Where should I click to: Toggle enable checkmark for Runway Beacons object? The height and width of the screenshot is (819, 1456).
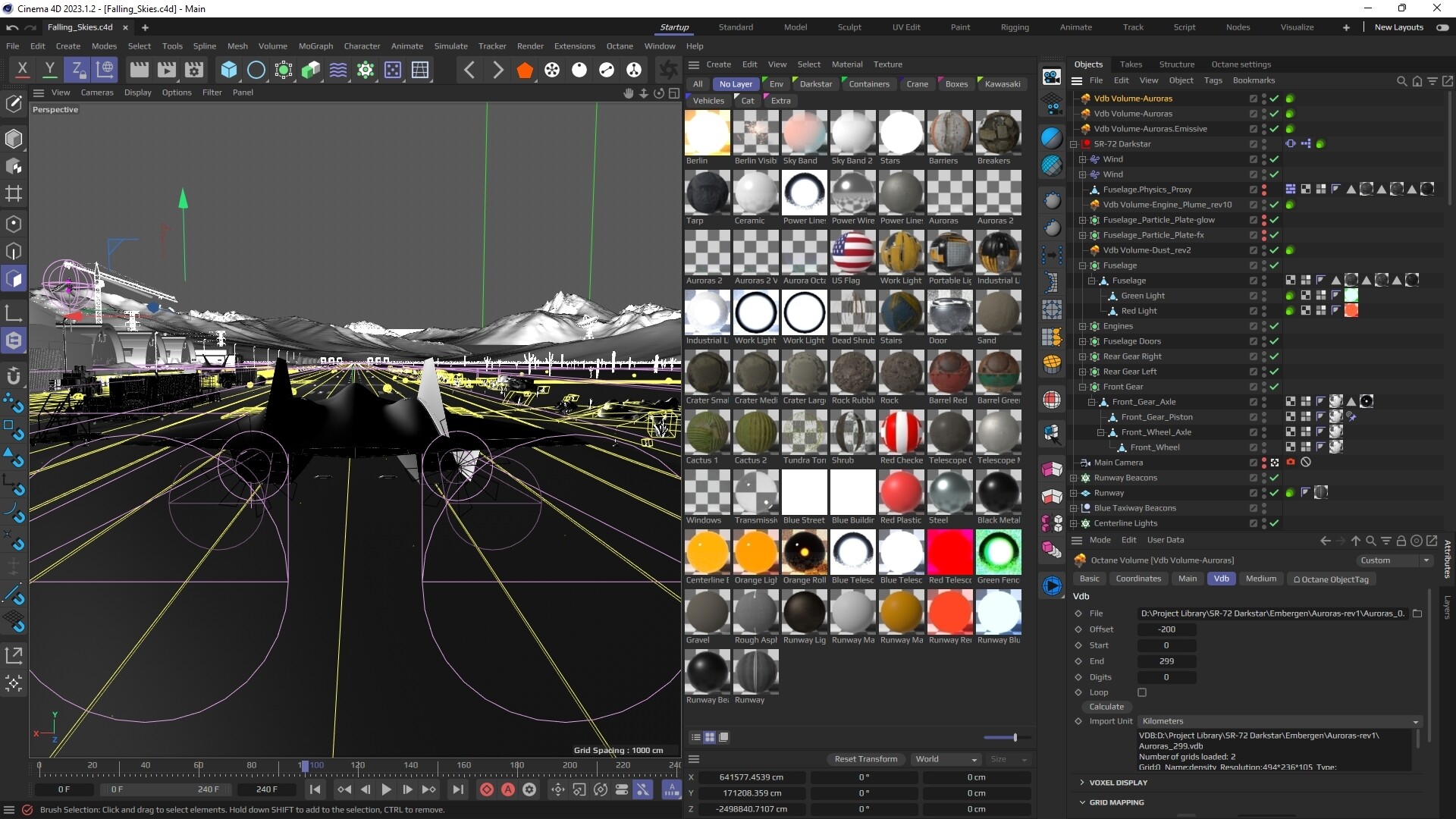pyautogui.click(x=1274, y=478)
